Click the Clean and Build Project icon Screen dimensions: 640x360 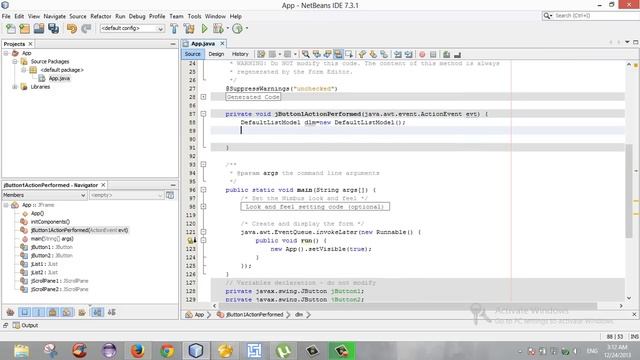click(x=189, y=29)
